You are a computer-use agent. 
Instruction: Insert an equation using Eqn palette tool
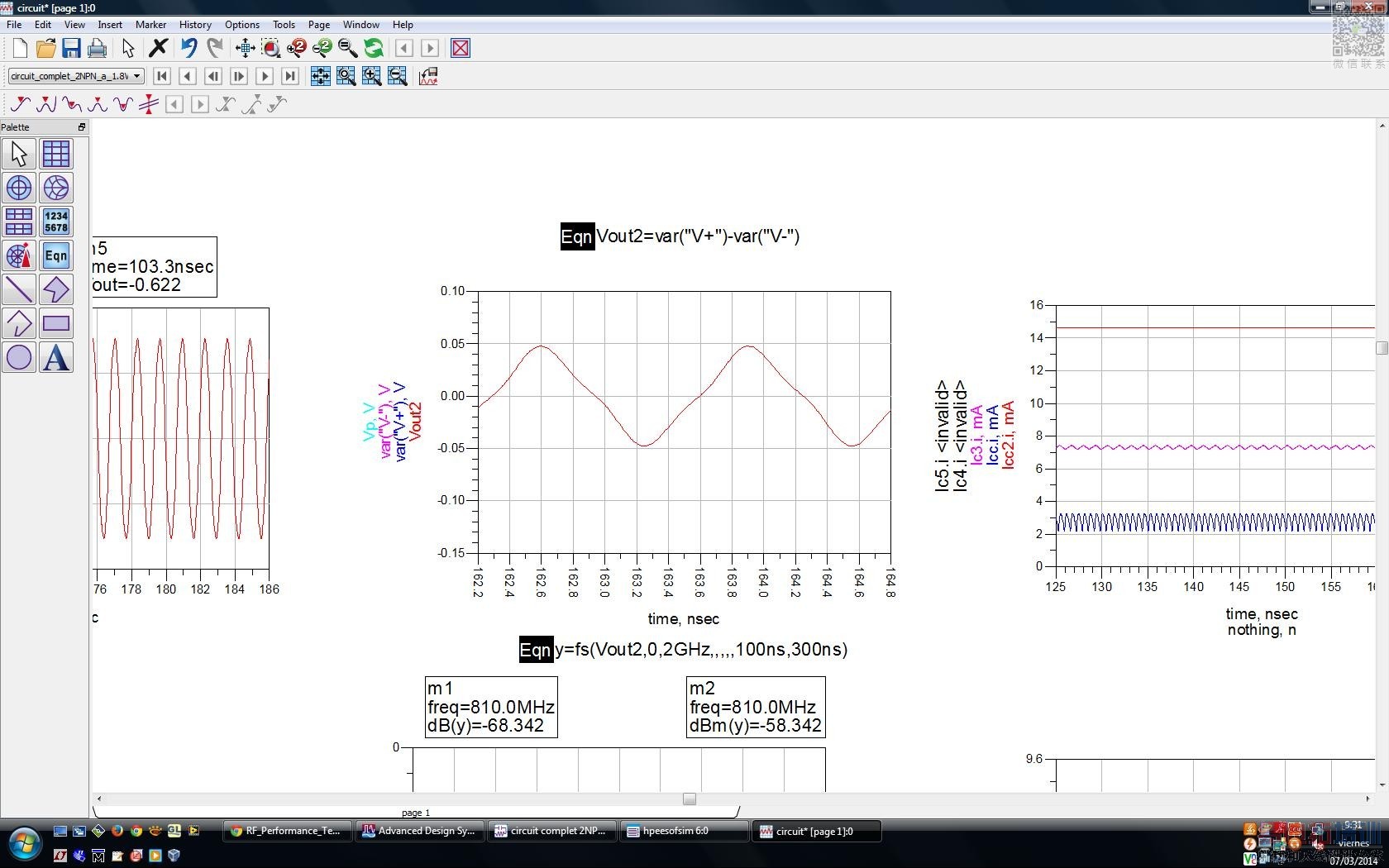(x=56, y=255)
